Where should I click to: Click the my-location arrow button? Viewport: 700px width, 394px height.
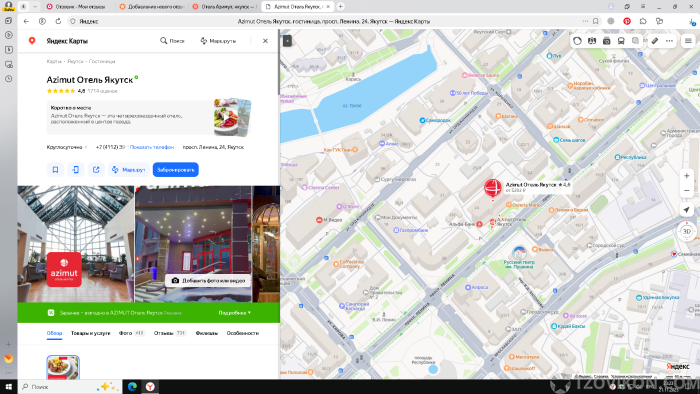click(687, 210)
